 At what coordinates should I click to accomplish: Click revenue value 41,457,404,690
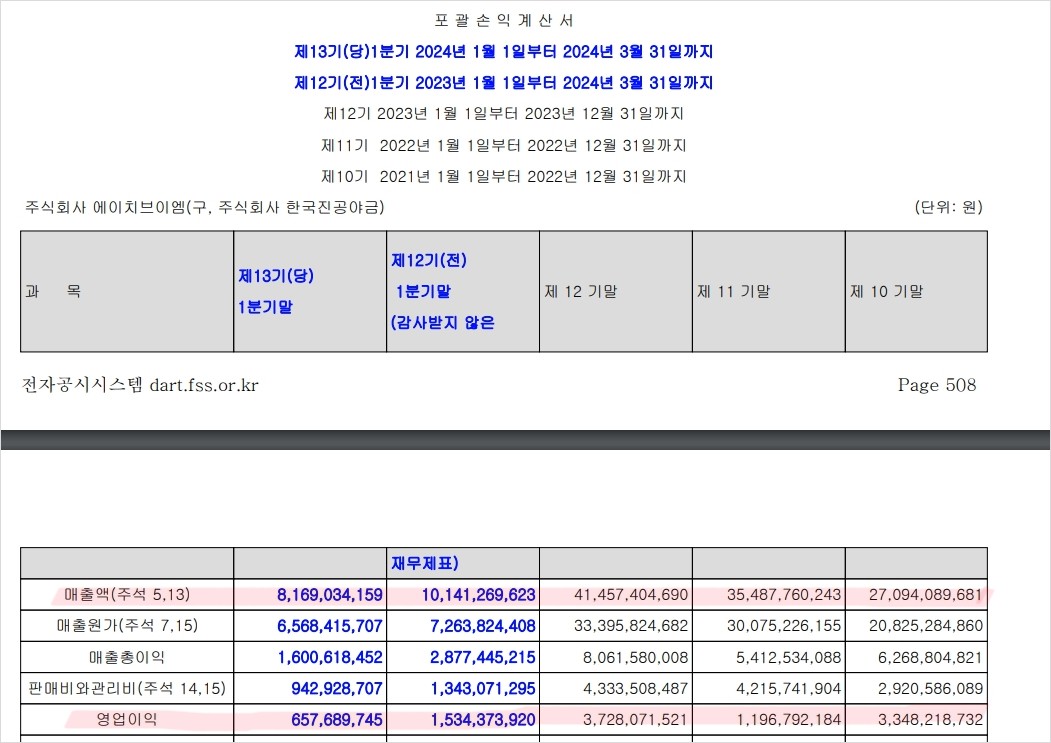coord(631,595)
